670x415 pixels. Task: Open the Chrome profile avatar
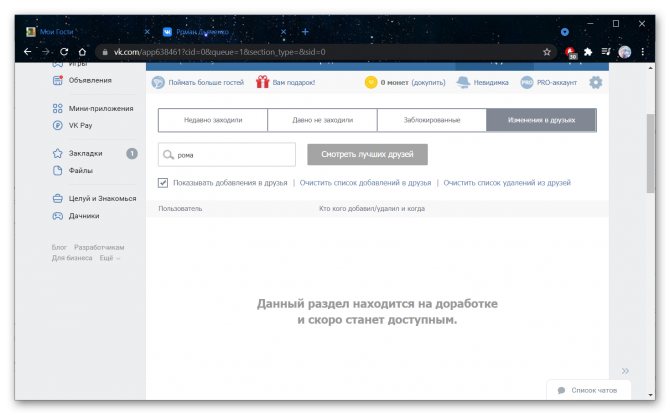[624, 52]
